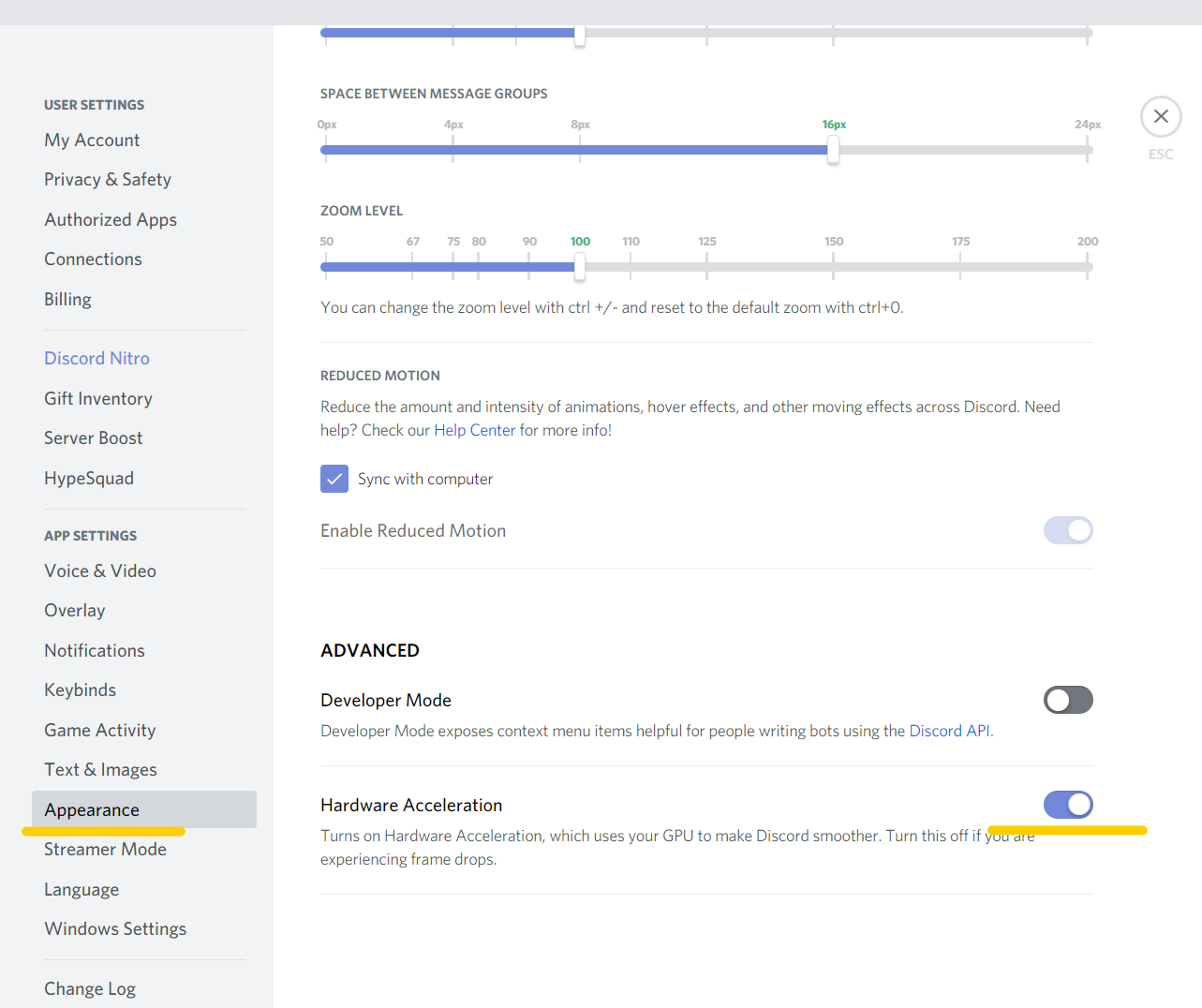Close settings with the X button

(1161, 116)
